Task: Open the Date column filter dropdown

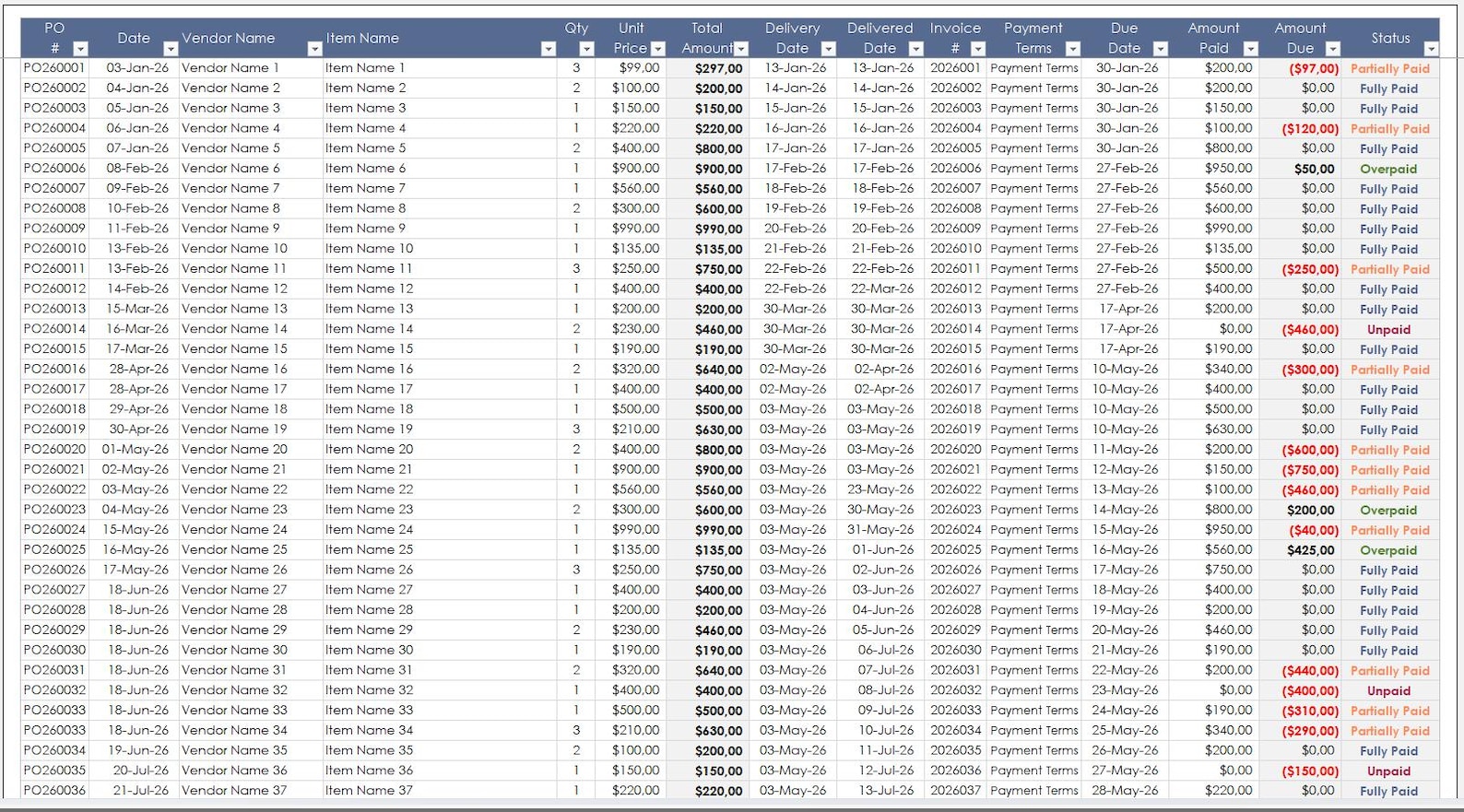Action: coord(171,48)
